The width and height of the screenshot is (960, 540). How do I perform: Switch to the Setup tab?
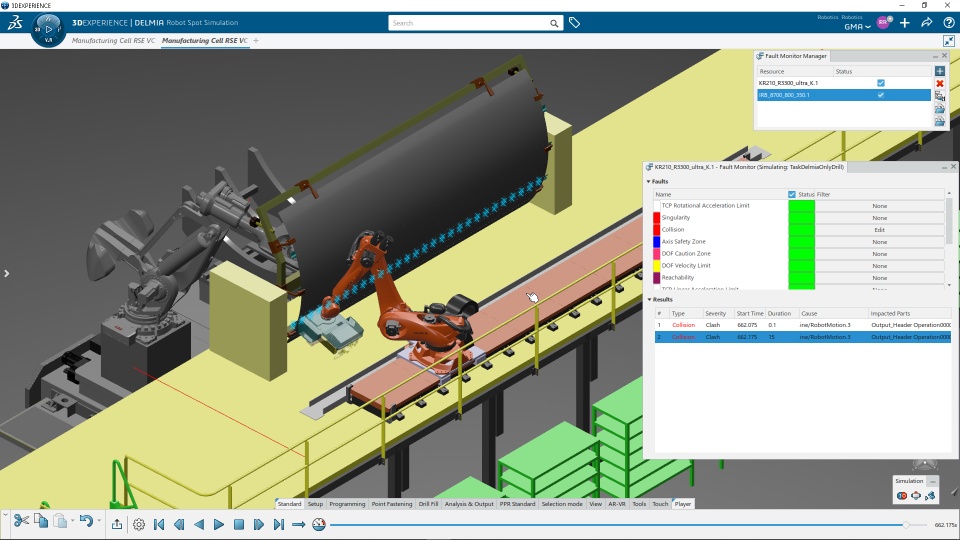[315, 504]
